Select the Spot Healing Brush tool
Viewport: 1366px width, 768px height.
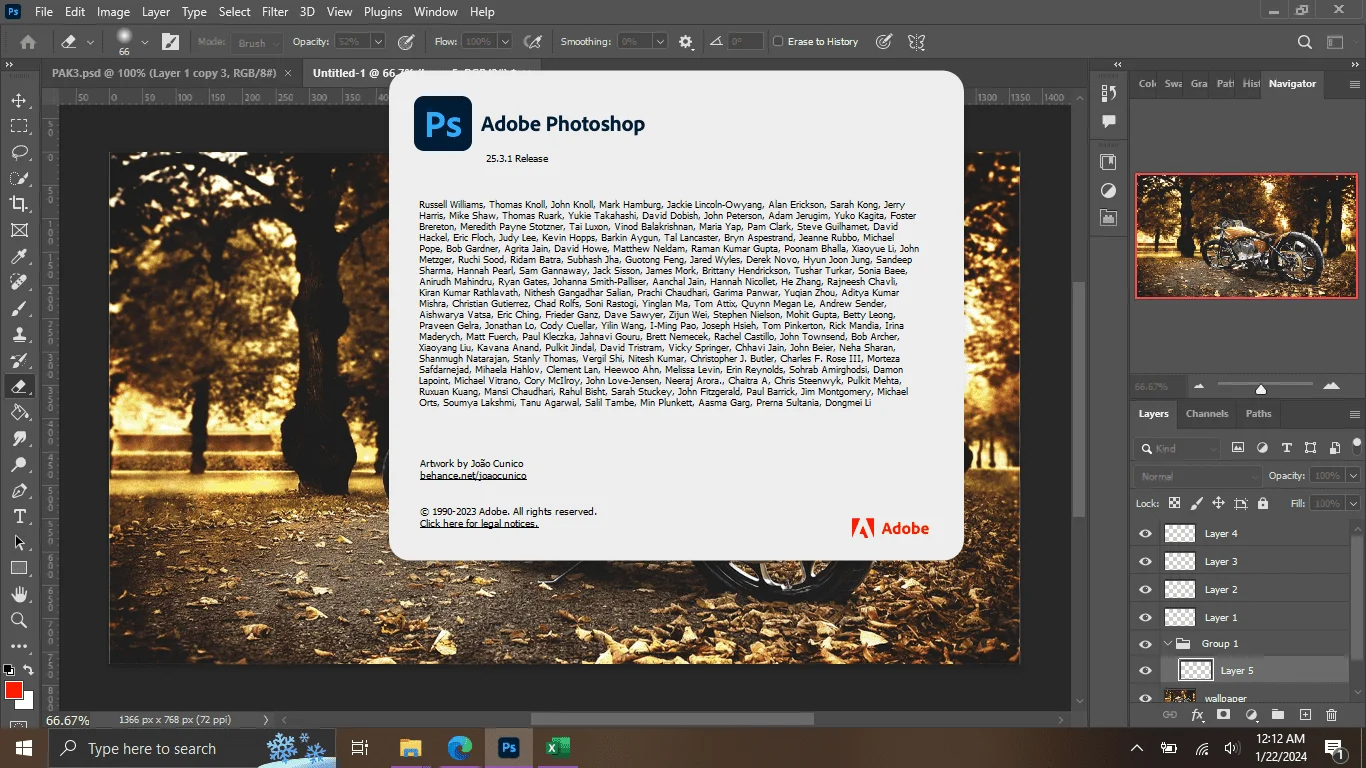coord(19,283)
